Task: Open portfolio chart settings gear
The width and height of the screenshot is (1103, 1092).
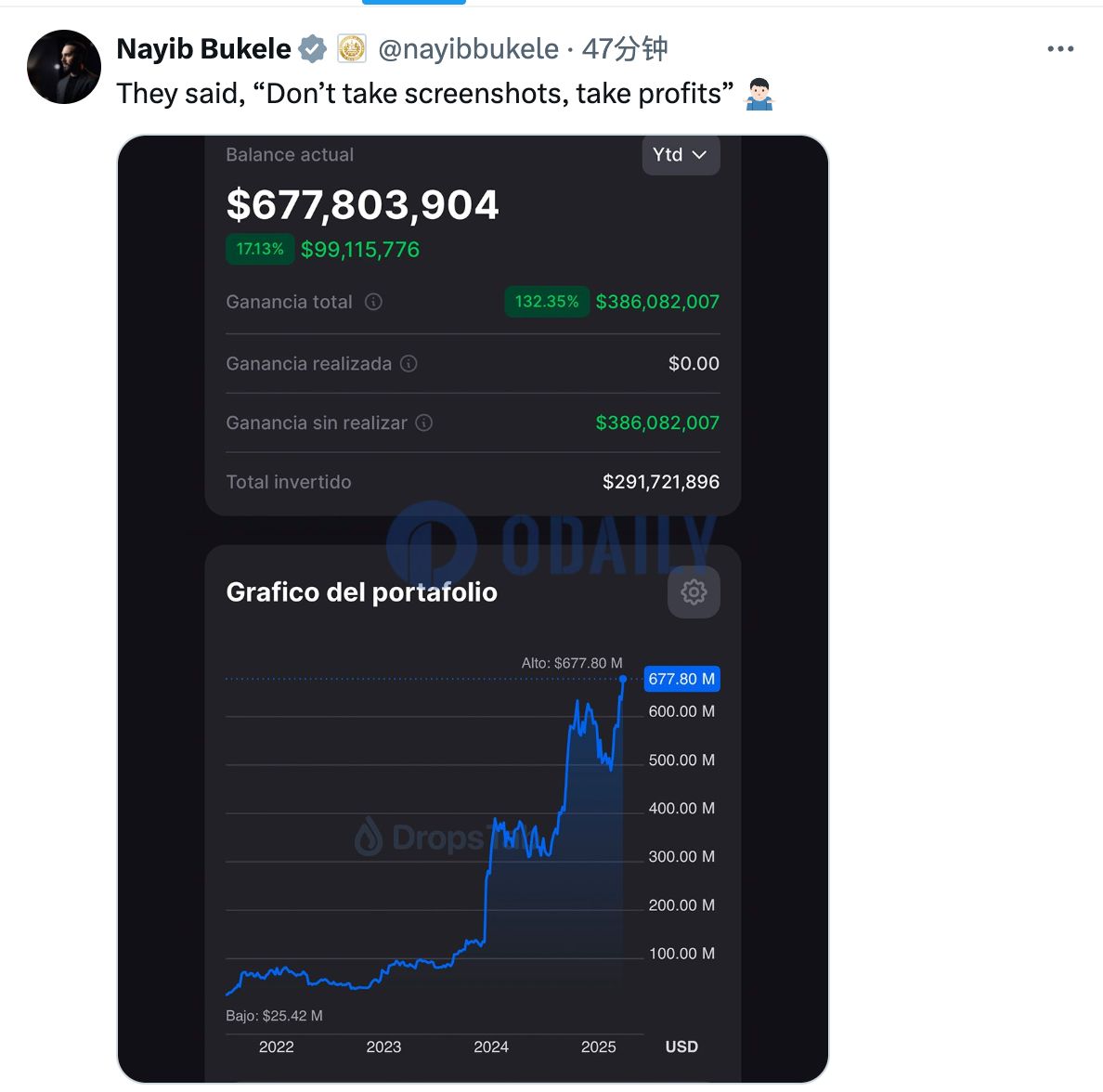Action: point(694,592)
